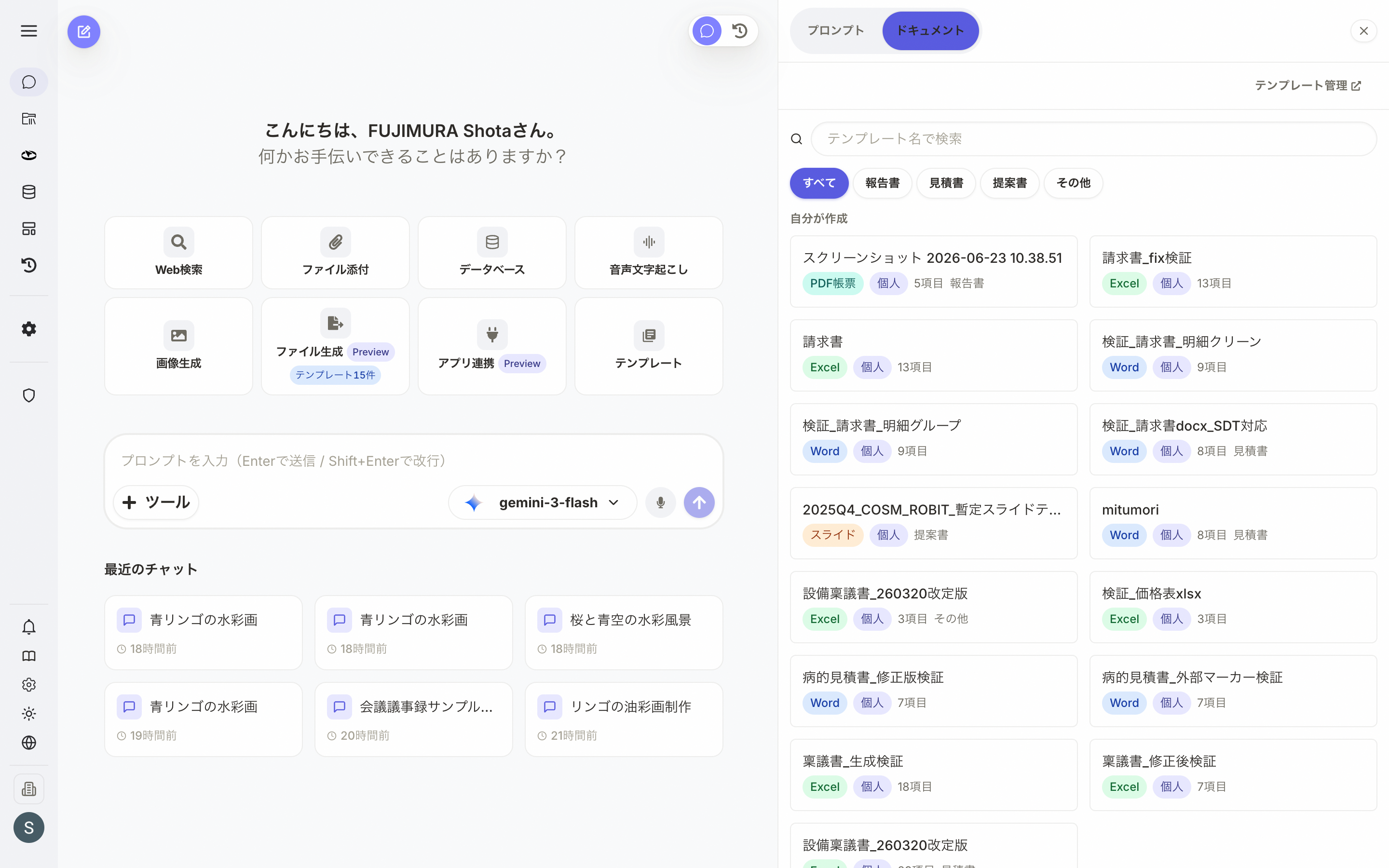Open the 病的見積書_外部マーカー検証 template
The image size is (1389, 868).
pyautogui.click(x=1233, y=691)
